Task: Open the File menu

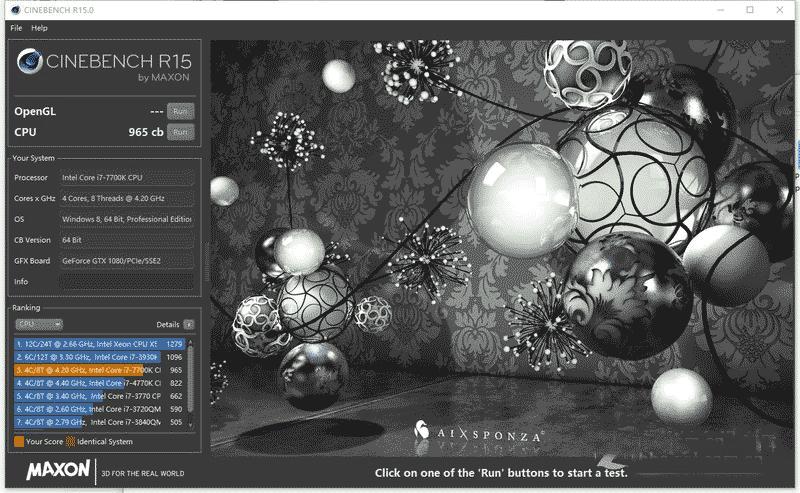Action: (x=16, y=28)
